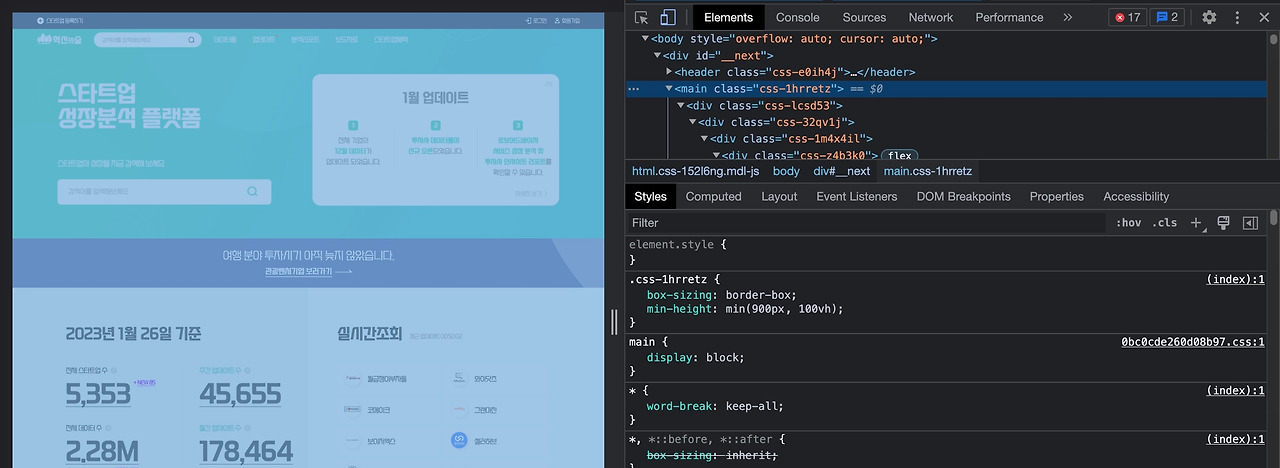
Task: Open DevTools settings gear
Action: point(1209,17)
